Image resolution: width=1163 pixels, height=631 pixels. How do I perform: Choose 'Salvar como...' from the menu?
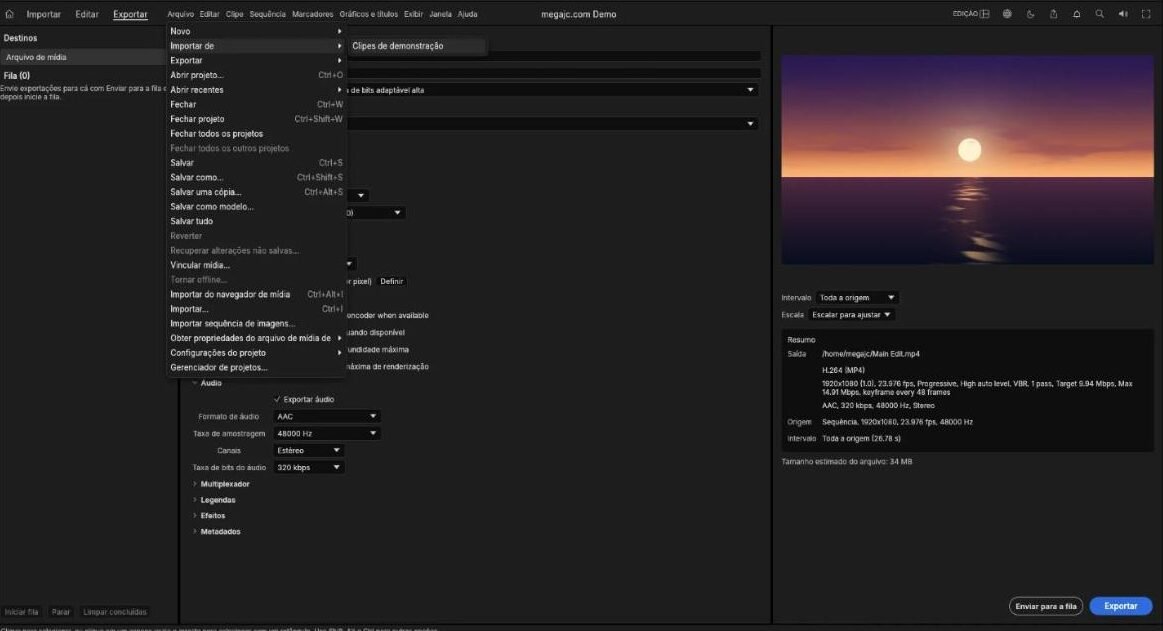pyautogui.click(x=257, y=177)
